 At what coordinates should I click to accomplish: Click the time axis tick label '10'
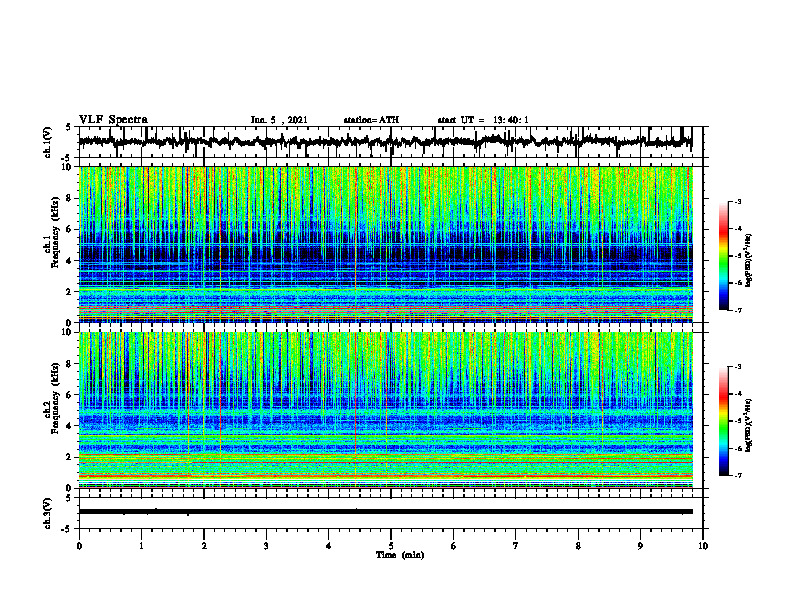click(703, 546)
